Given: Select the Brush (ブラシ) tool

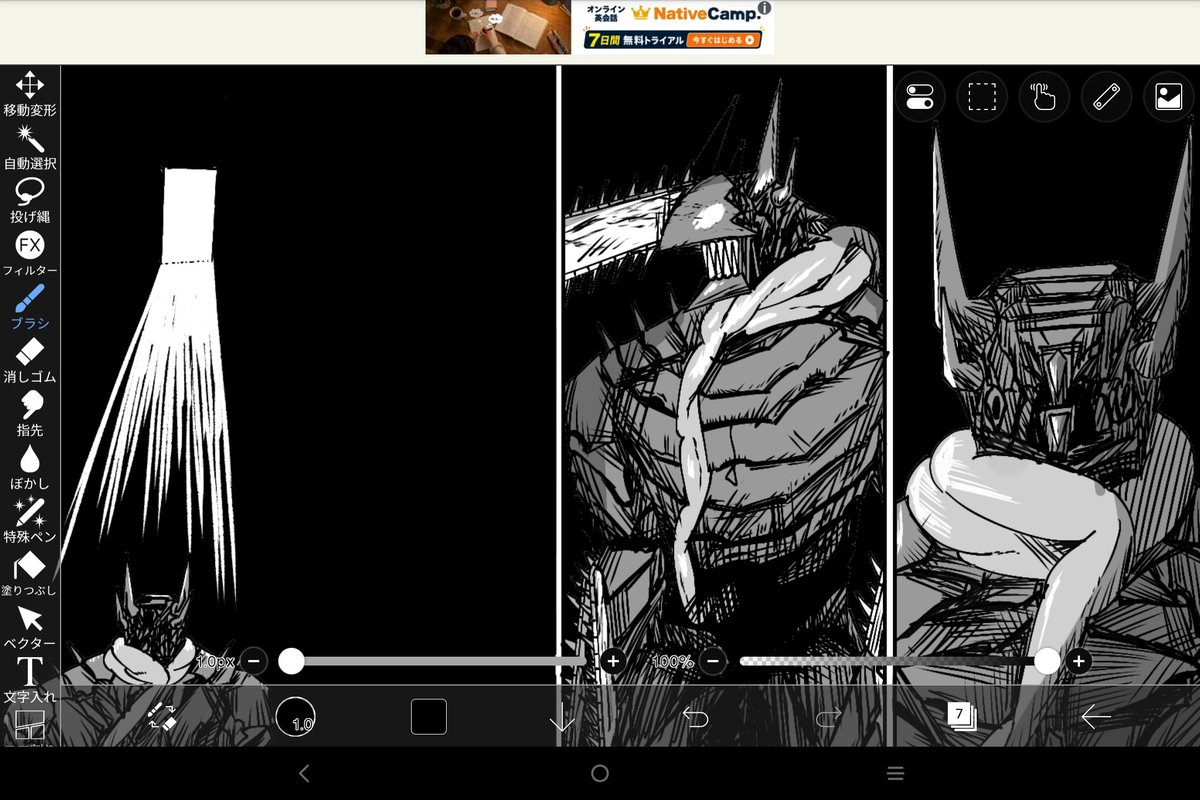Looking at the screenshot, I should coord(30,307).
